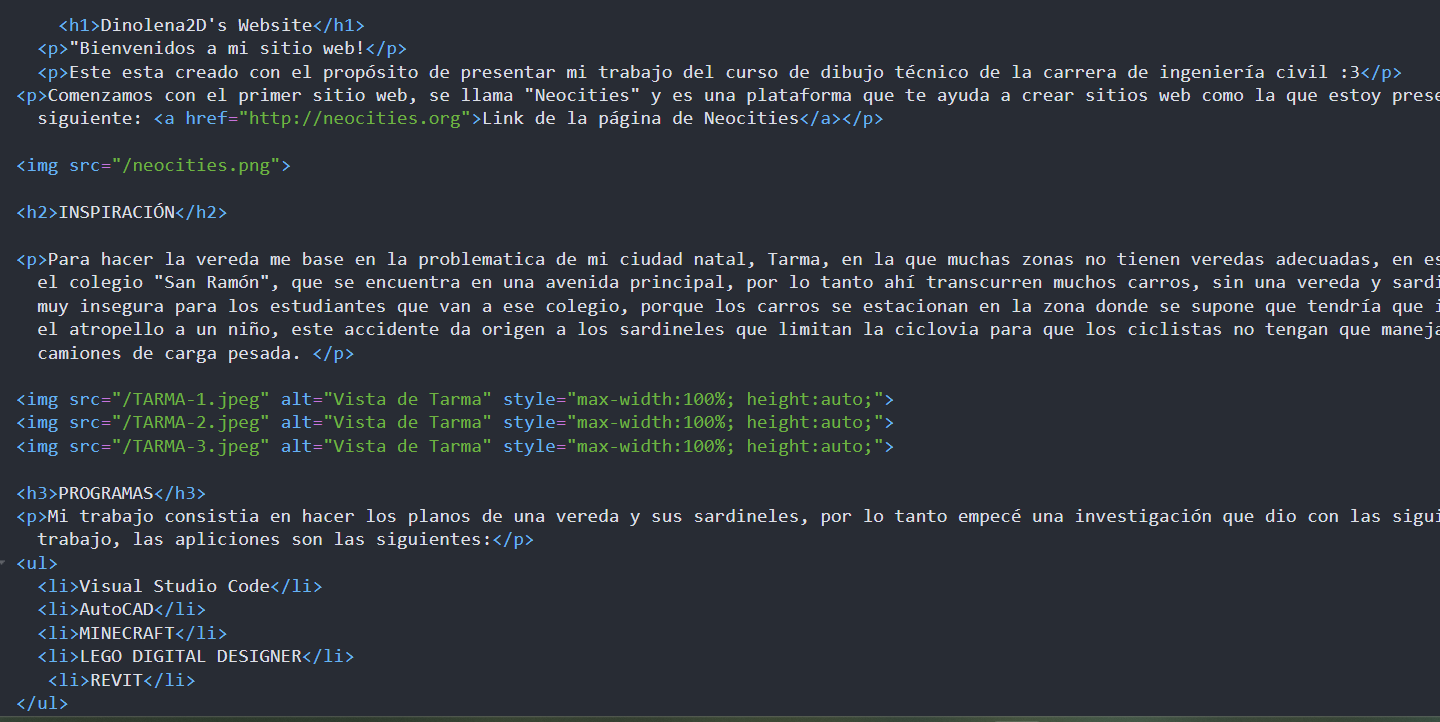Screen dimensions: 1440x722
Task: Click the image source "/TARMA-1.jpeg"
Action: [190, 399]
